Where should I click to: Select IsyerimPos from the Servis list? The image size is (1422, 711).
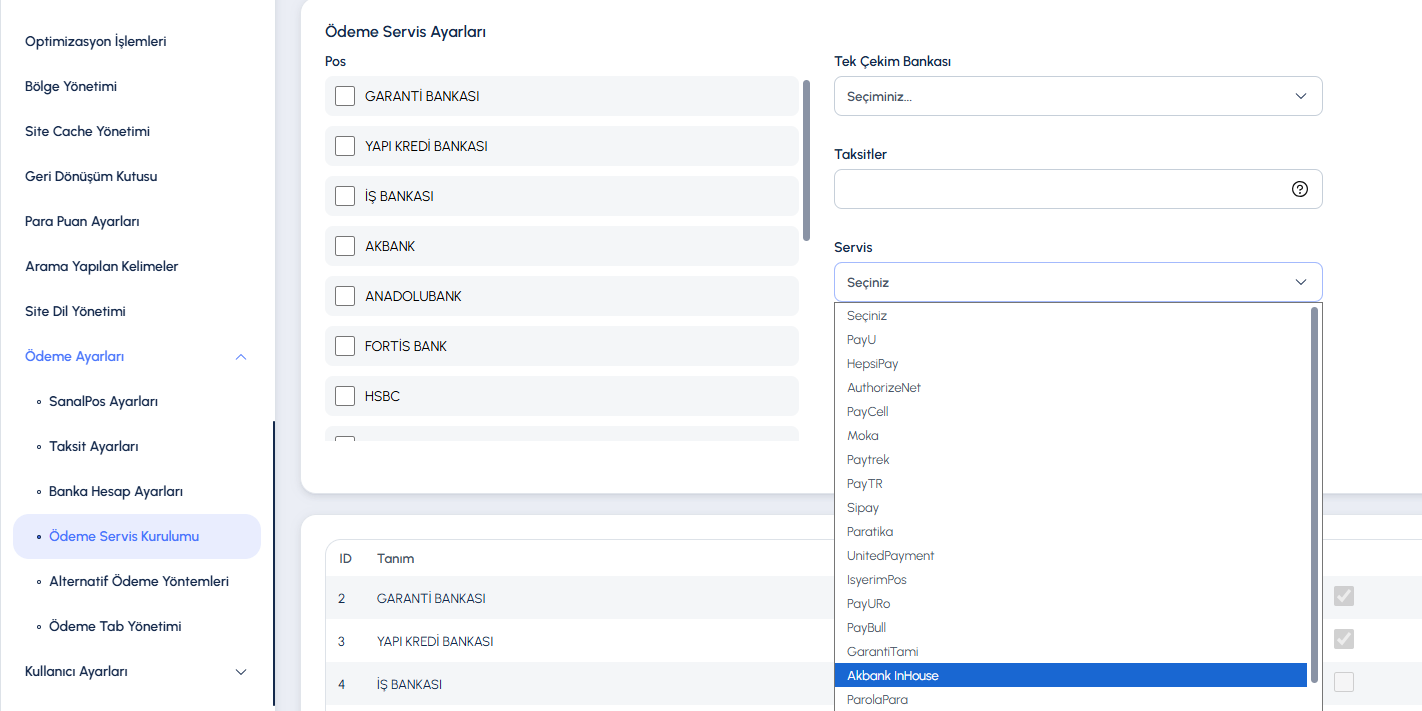click(1071, 580)
